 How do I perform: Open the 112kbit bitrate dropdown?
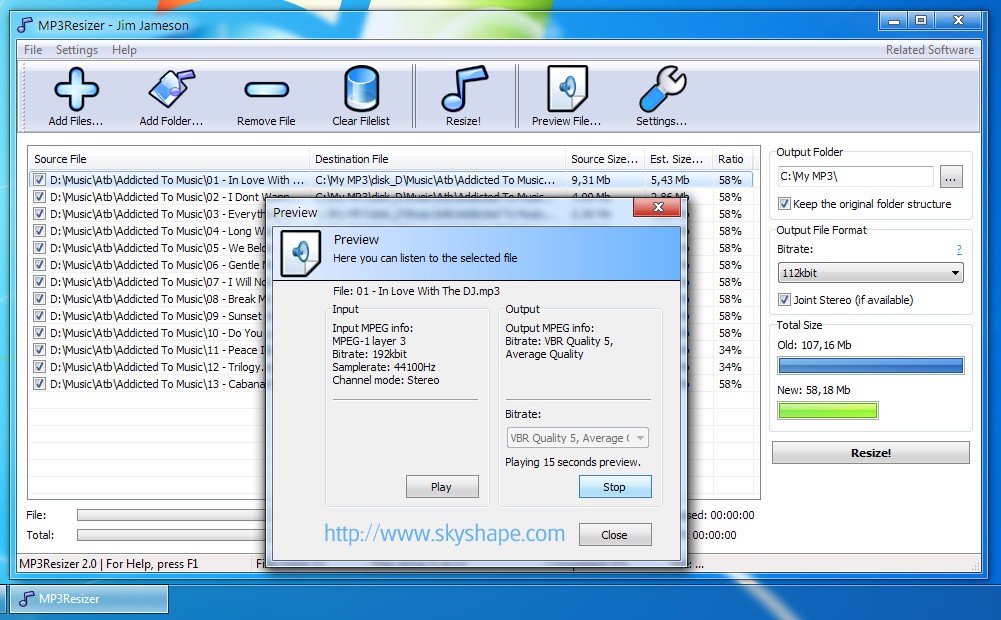pyautogui.click(x=870, y=273)
